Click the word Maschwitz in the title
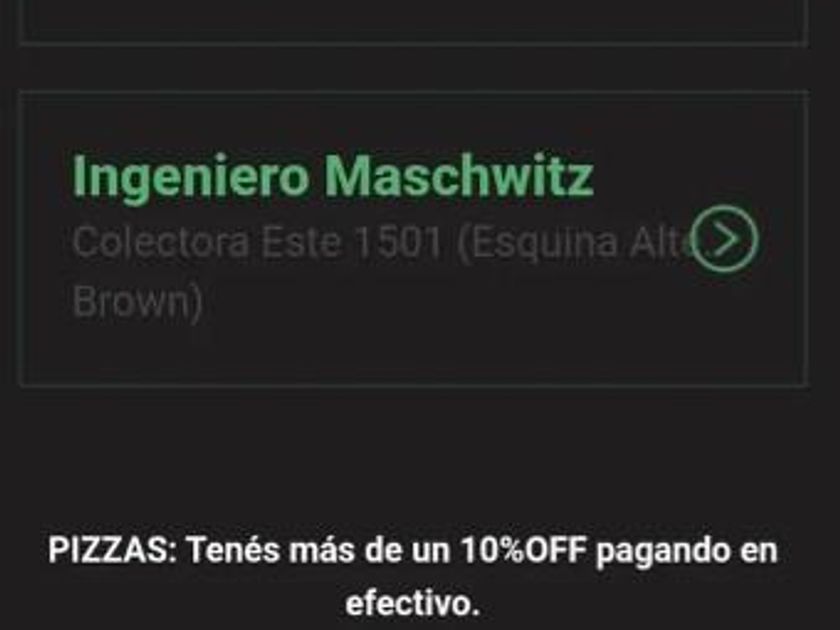Viewport: 840px width, 630px height. 459,176
